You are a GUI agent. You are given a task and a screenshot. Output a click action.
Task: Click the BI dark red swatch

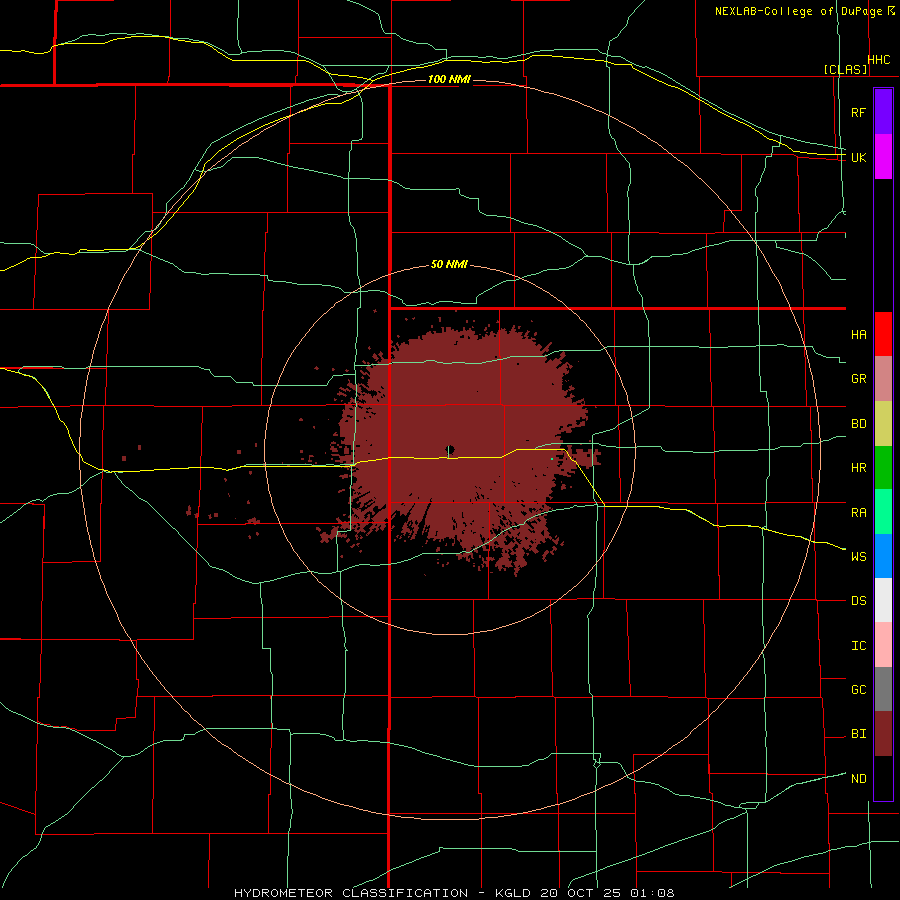tap(883, 734)
